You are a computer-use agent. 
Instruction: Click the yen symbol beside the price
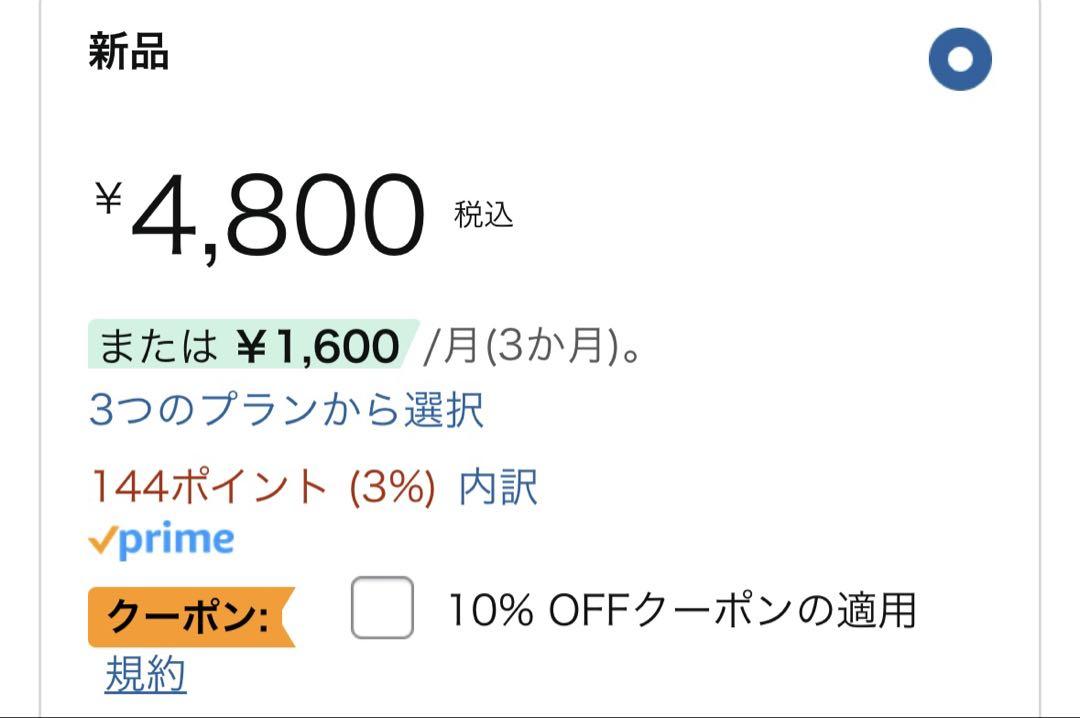tap(108, 198)
